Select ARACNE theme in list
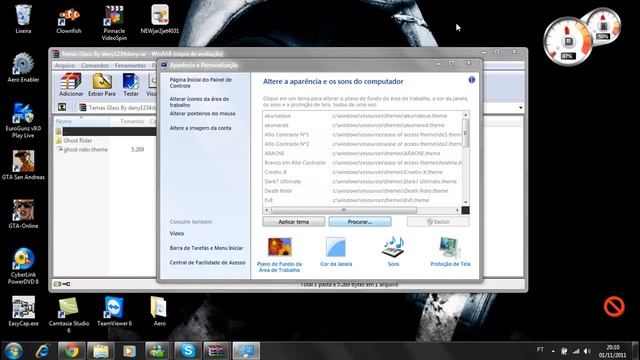Screen dimensions: 640x360 tap(362, 153)
